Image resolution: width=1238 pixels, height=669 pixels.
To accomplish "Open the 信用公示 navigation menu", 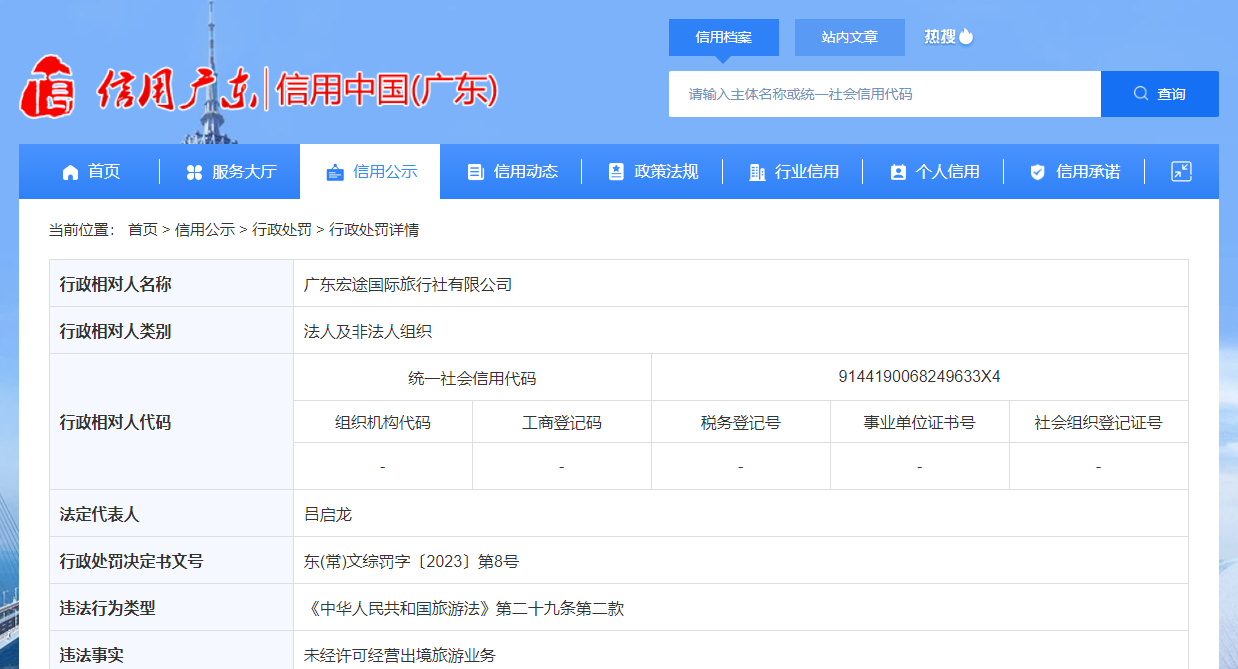I will pyautogui.click(x=370, y=172).
